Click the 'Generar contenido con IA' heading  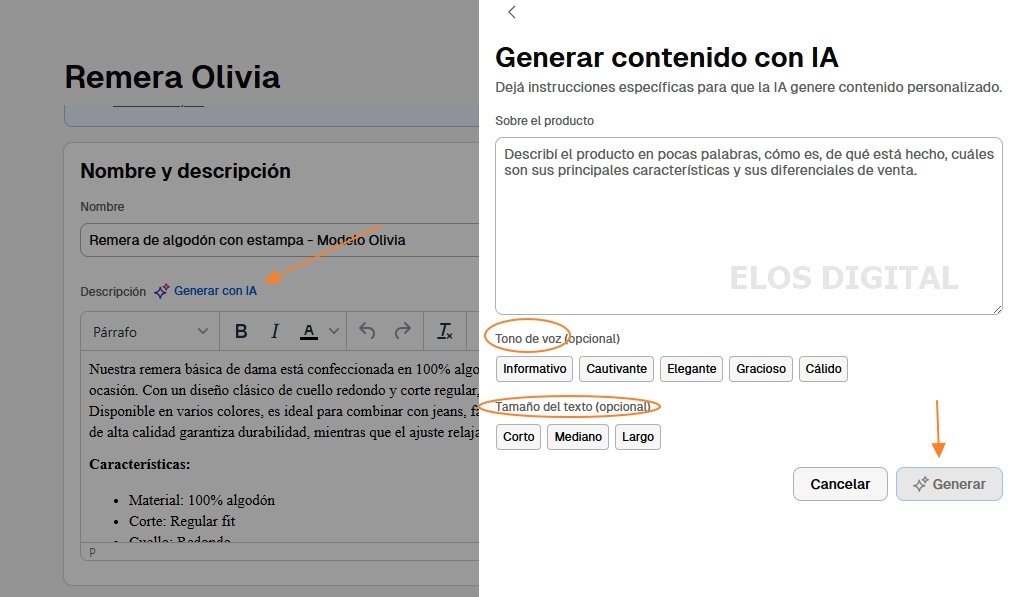click(x=667, y=57)
